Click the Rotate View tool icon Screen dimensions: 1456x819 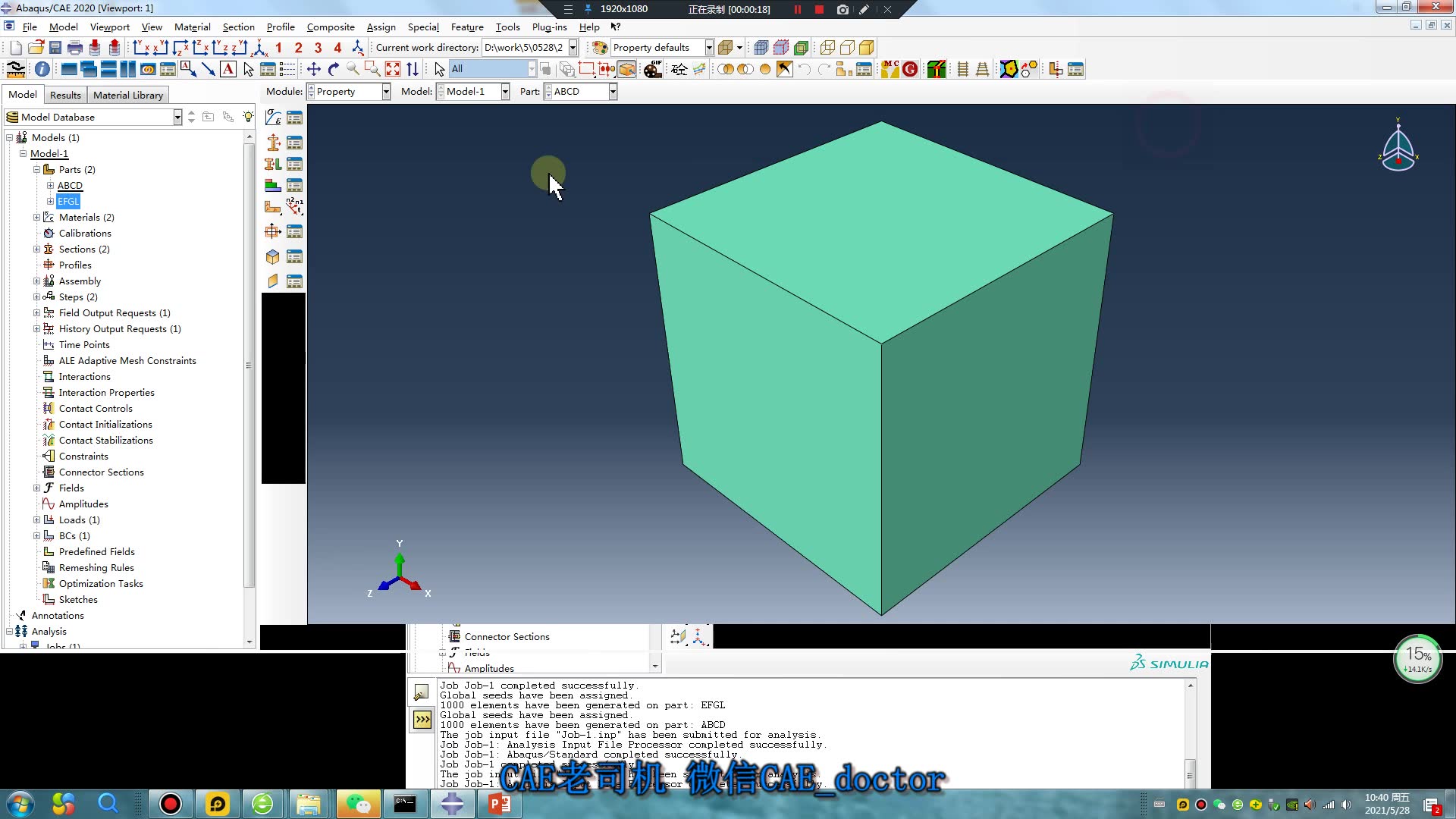pyautogui.click(x=333, y=69)
